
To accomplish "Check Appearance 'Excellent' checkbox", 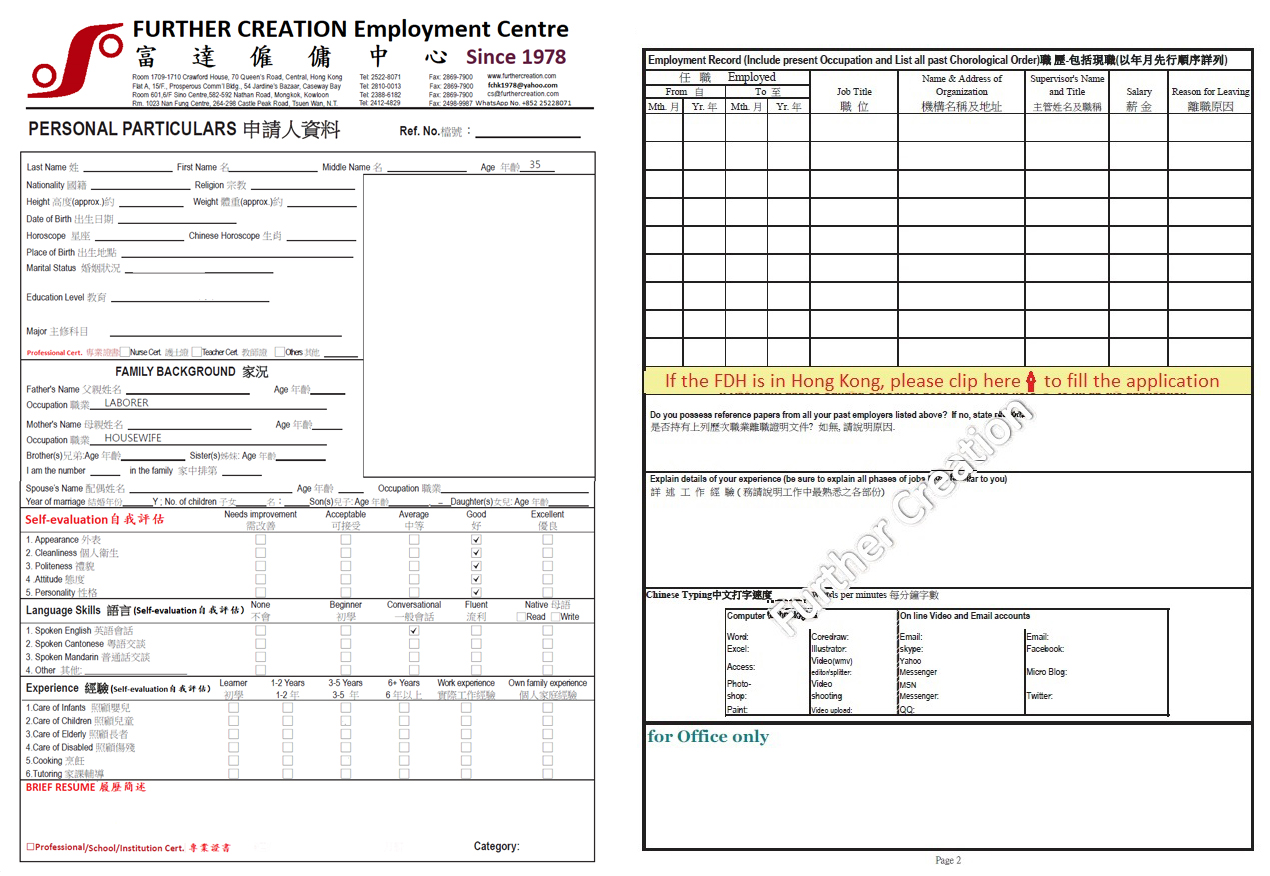I will pos(547,539).
